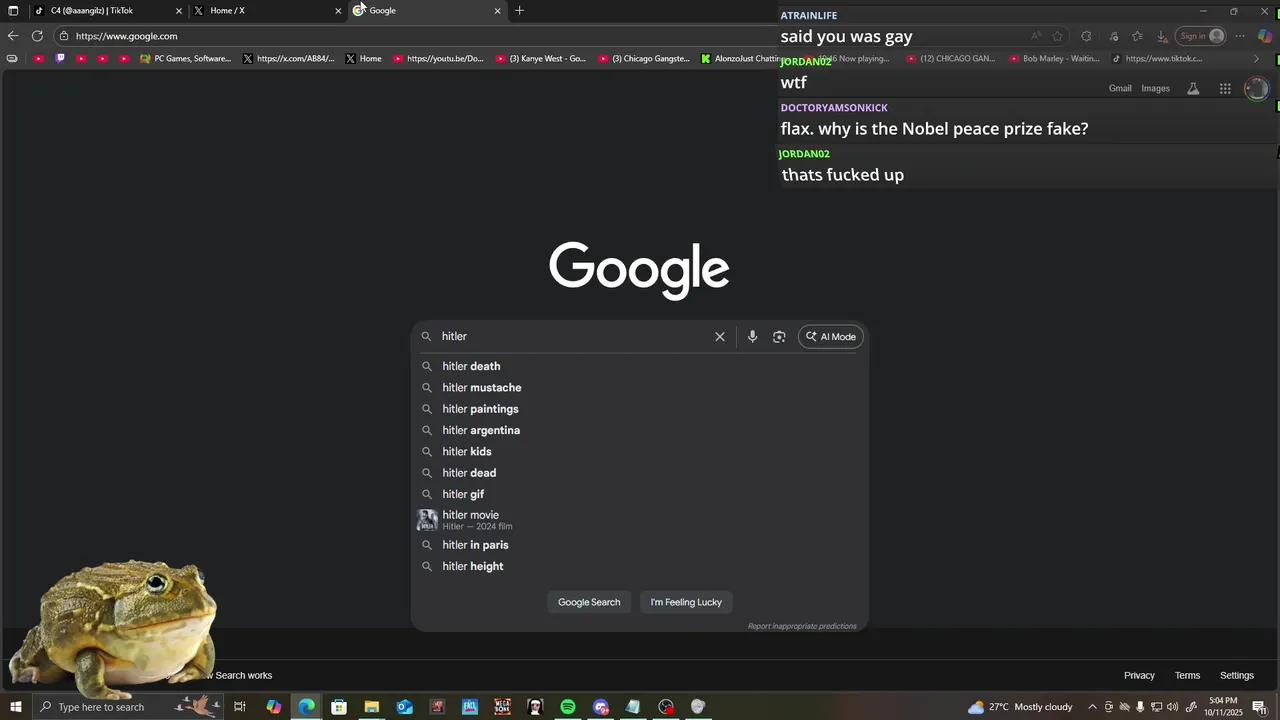Open Outlook from the taskbar

[404, 707]
